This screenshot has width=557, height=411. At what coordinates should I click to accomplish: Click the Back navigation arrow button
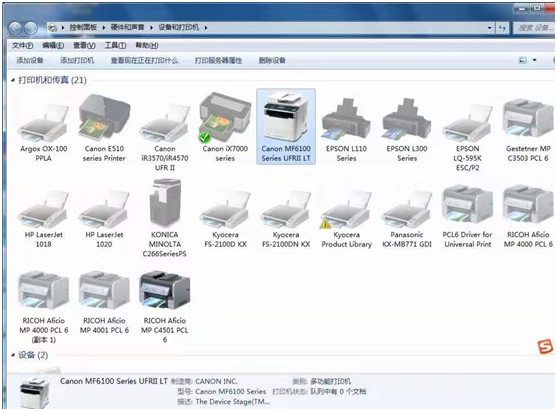click(x=15, y=28)
